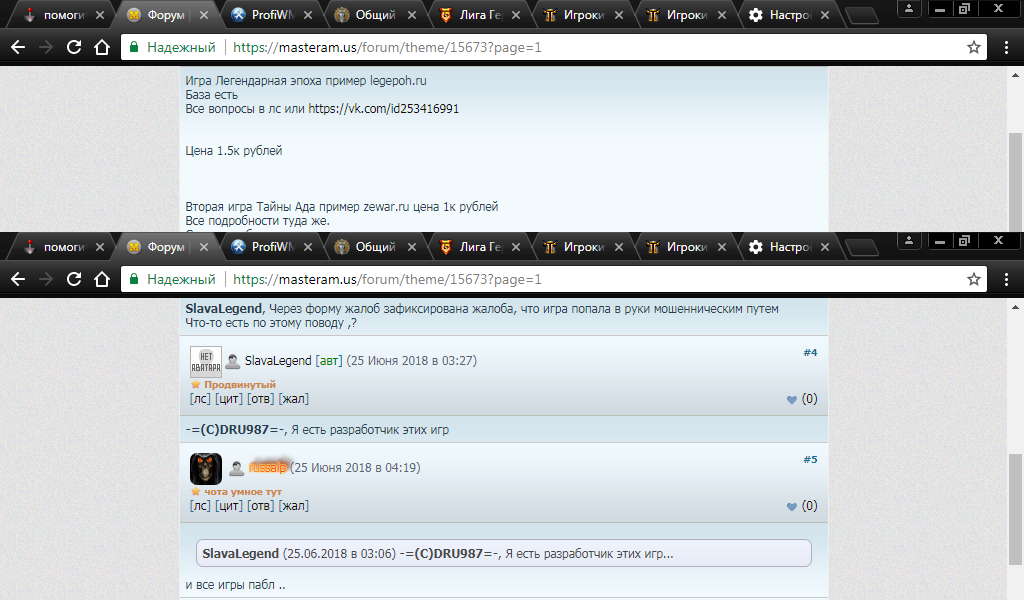Switch to the ProfiWM tab in the lower window
Viewport: 1024px width, 600px height.
[271, 247]
